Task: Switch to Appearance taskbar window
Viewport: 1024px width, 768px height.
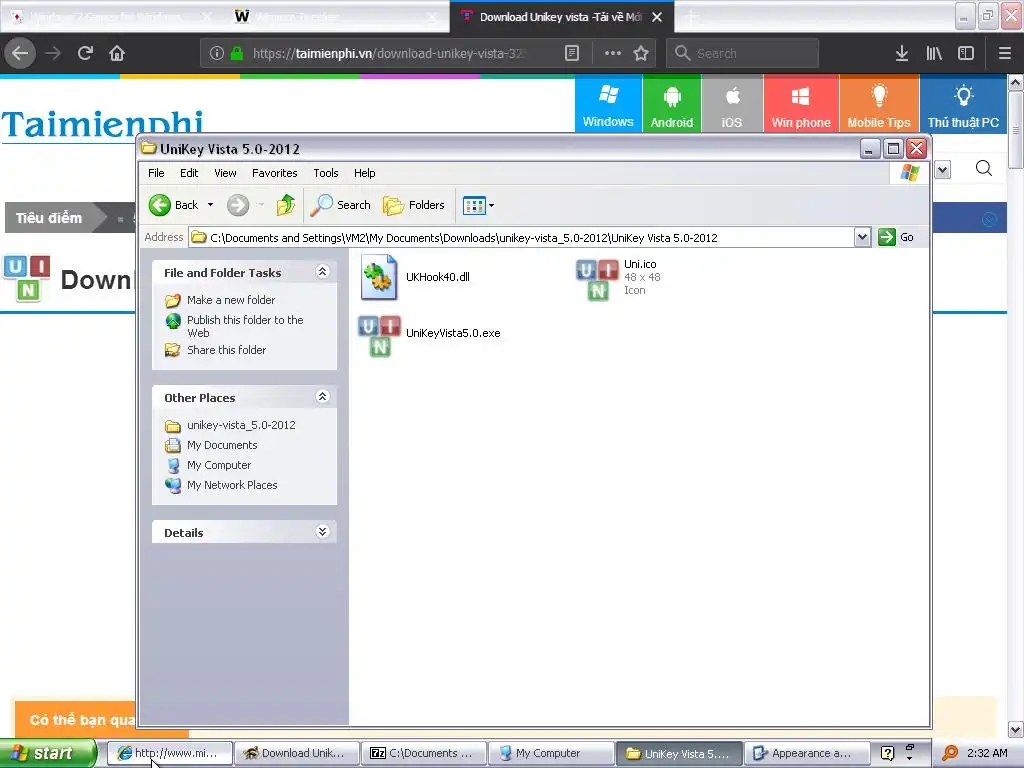Action: (807, 753)
